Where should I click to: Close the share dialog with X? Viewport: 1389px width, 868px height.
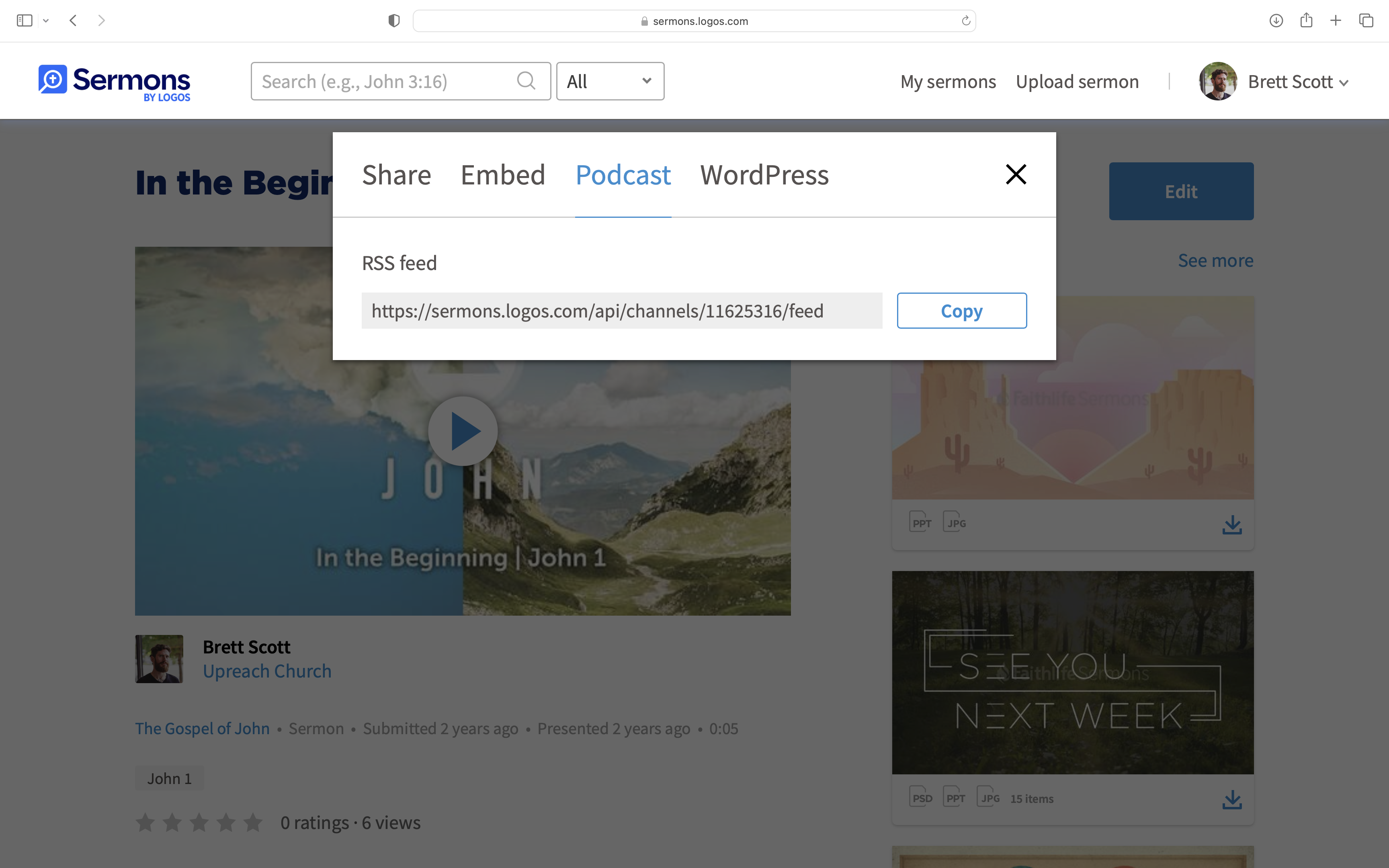tap(1016, 174)
